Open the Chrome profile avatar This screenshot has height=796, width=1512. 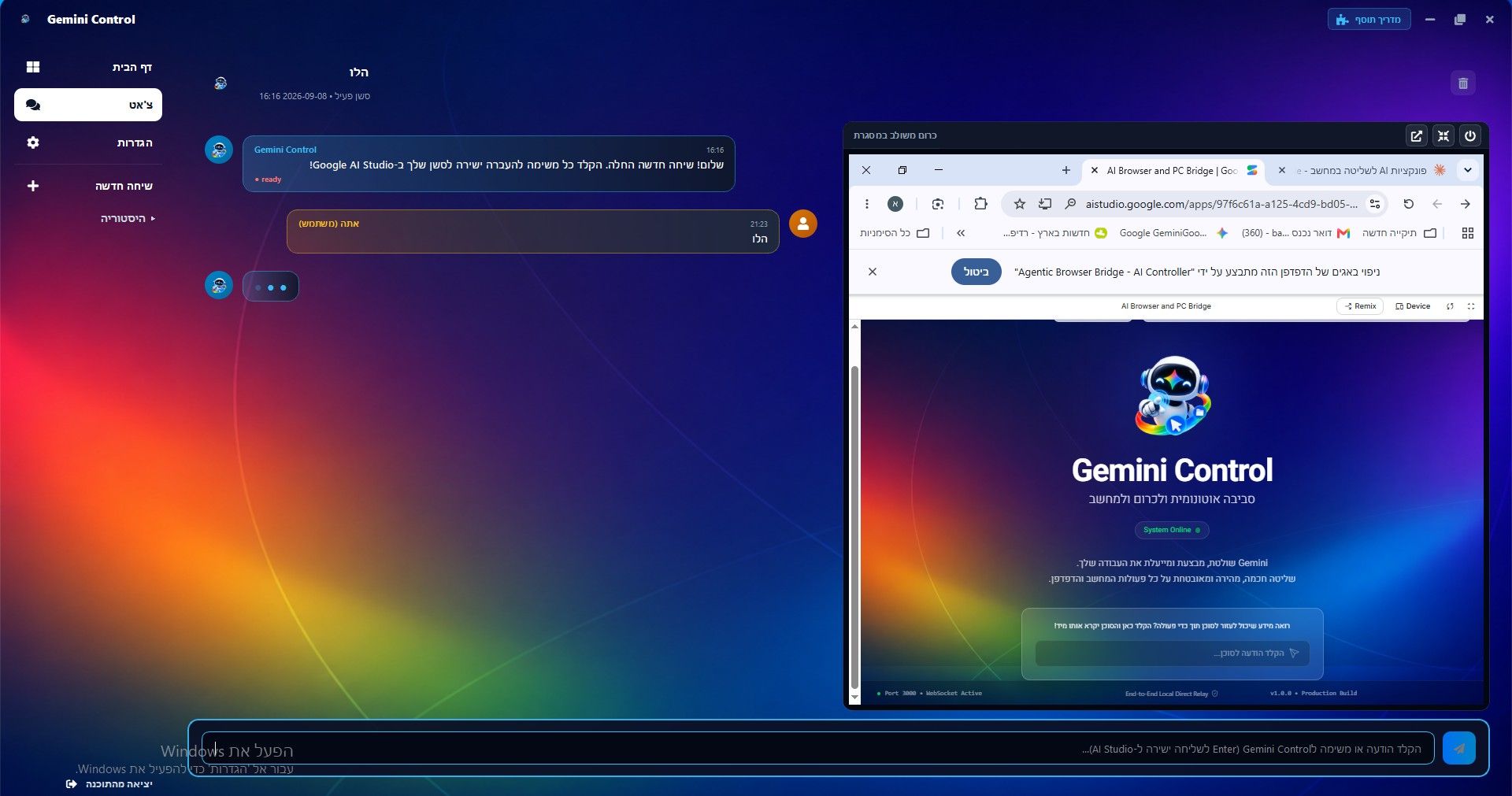point(895,204)
